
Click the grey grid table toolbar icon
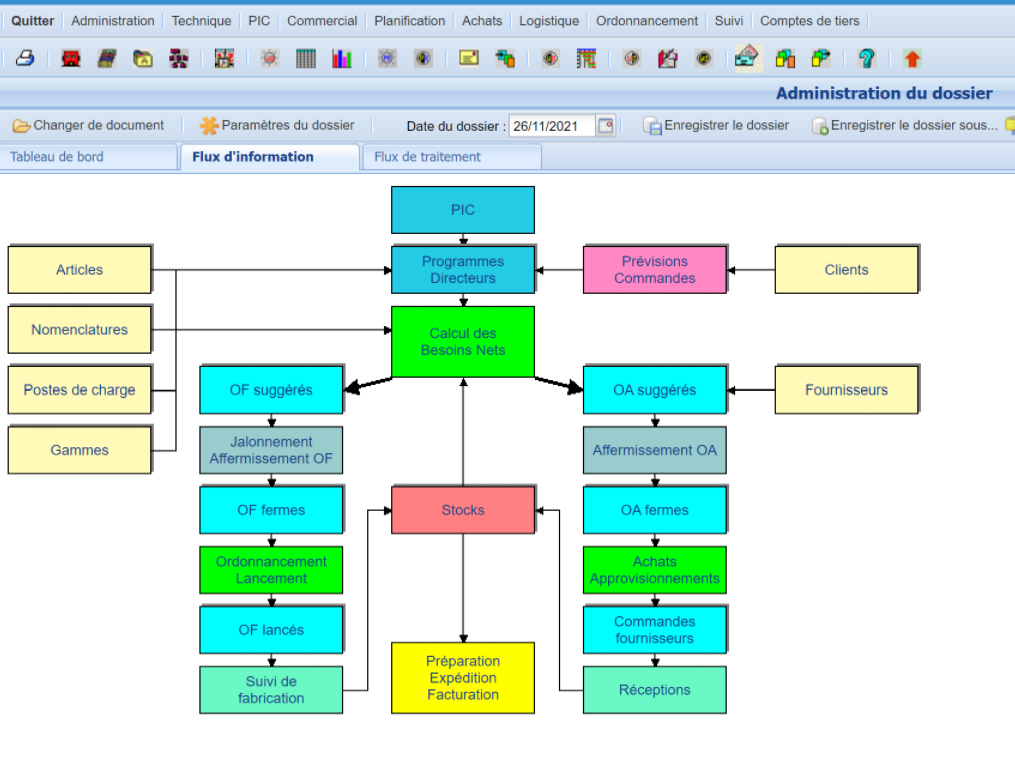tap(306, 59)
